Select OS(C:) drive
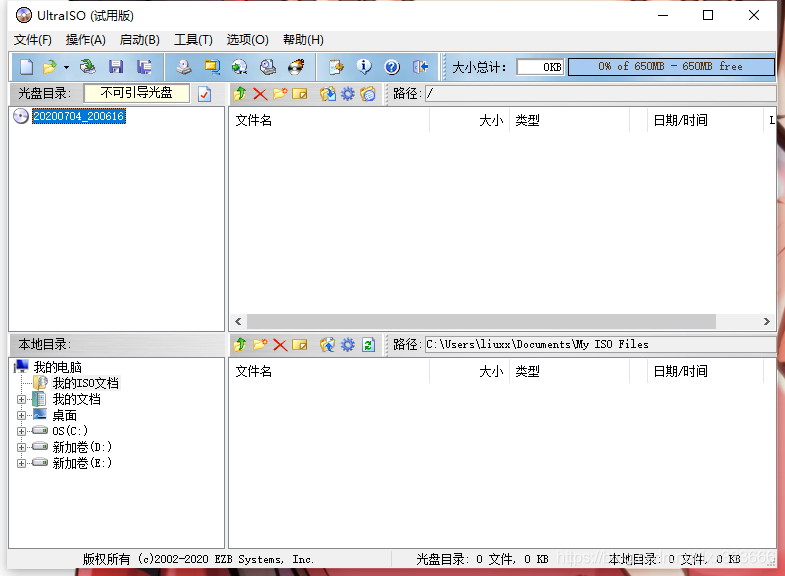The width and height of the screenshot is (785, 576). click(x=70, y=431)
